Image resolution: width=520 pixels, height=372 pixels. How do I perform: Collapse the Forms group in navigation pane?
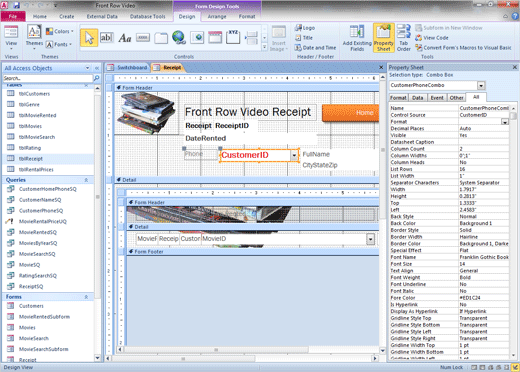pyautogui.click(x=86, y=297)
